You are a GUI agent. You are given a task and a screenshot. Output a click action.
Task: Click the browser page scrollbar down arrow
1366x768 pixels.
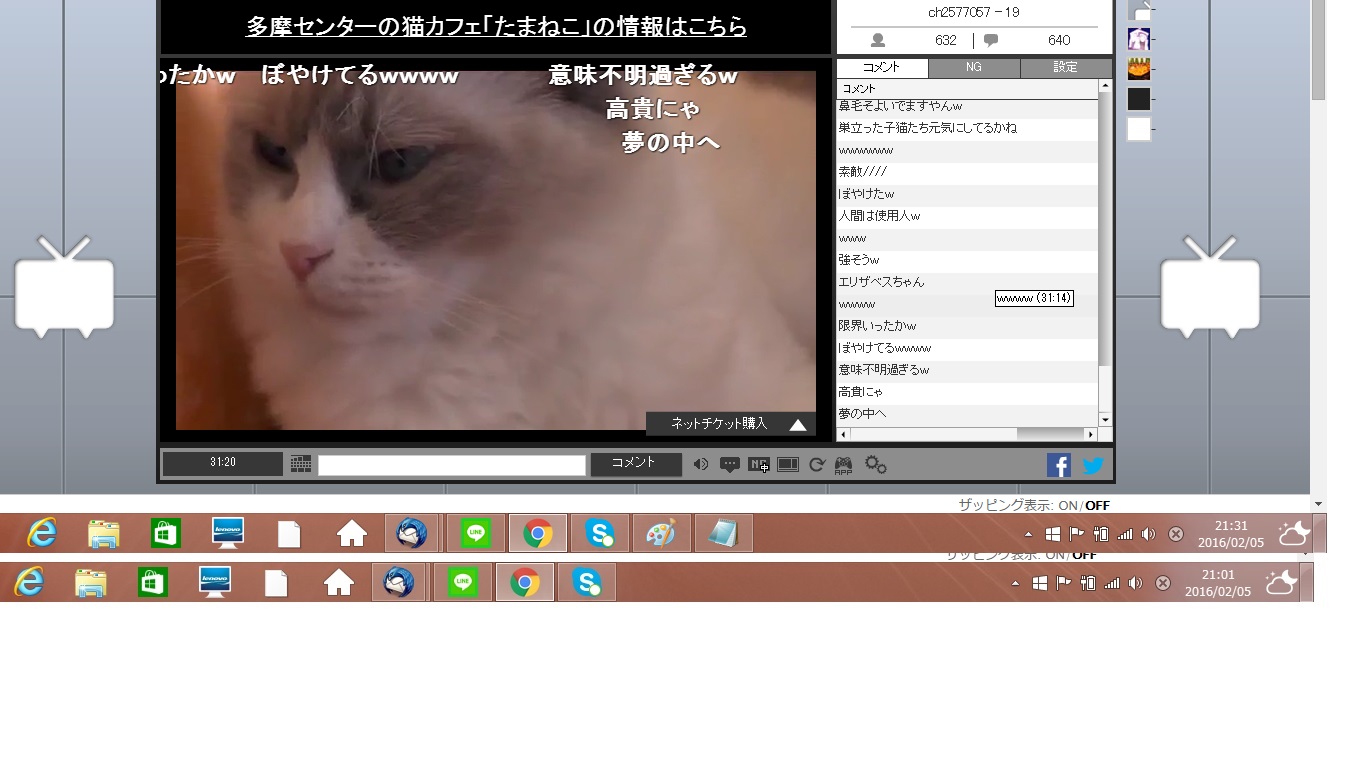pyautogui.click(x=1318, y=504)
